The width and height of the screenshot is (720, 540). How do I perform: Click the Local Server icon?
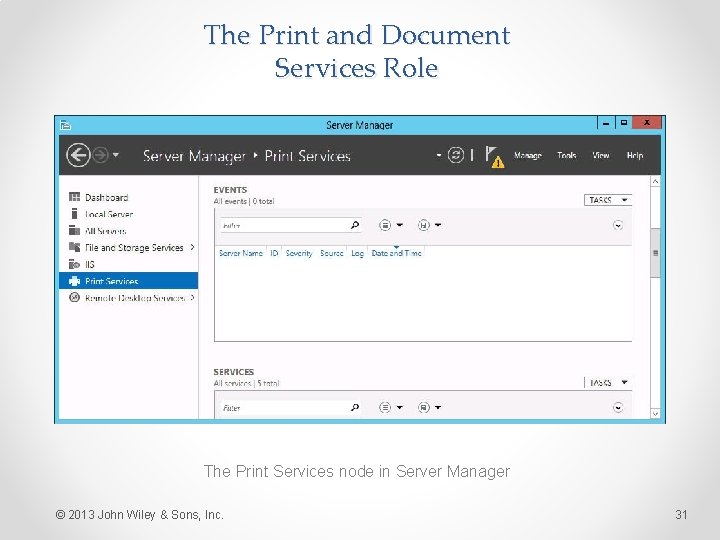click(74, 214)
